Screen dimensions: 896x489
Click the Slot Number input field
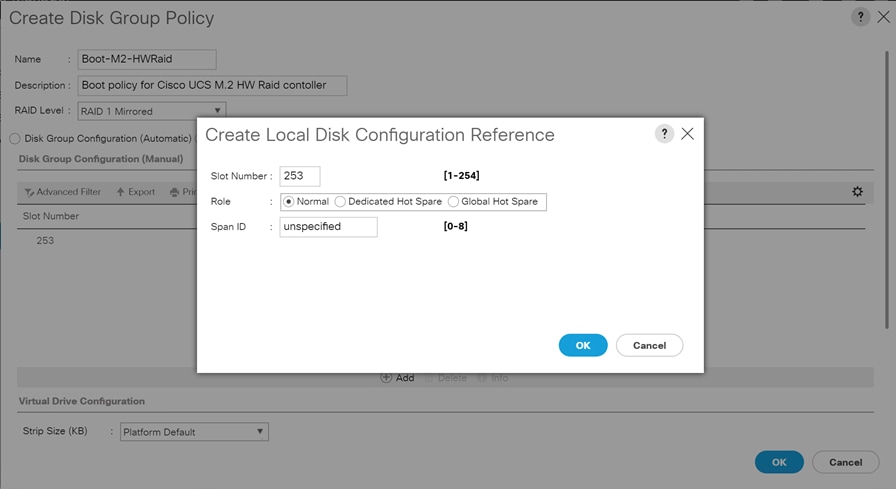[299, 176]
